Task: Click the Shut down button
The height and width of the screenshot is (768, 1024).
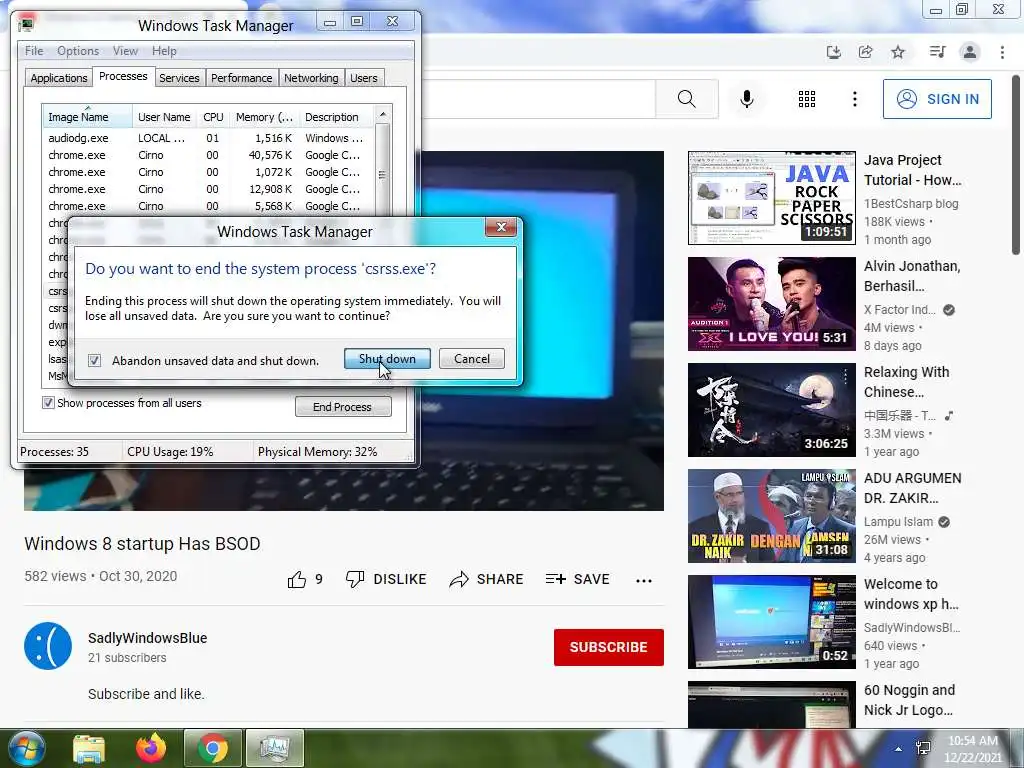Action: click(x=387, y=359)
